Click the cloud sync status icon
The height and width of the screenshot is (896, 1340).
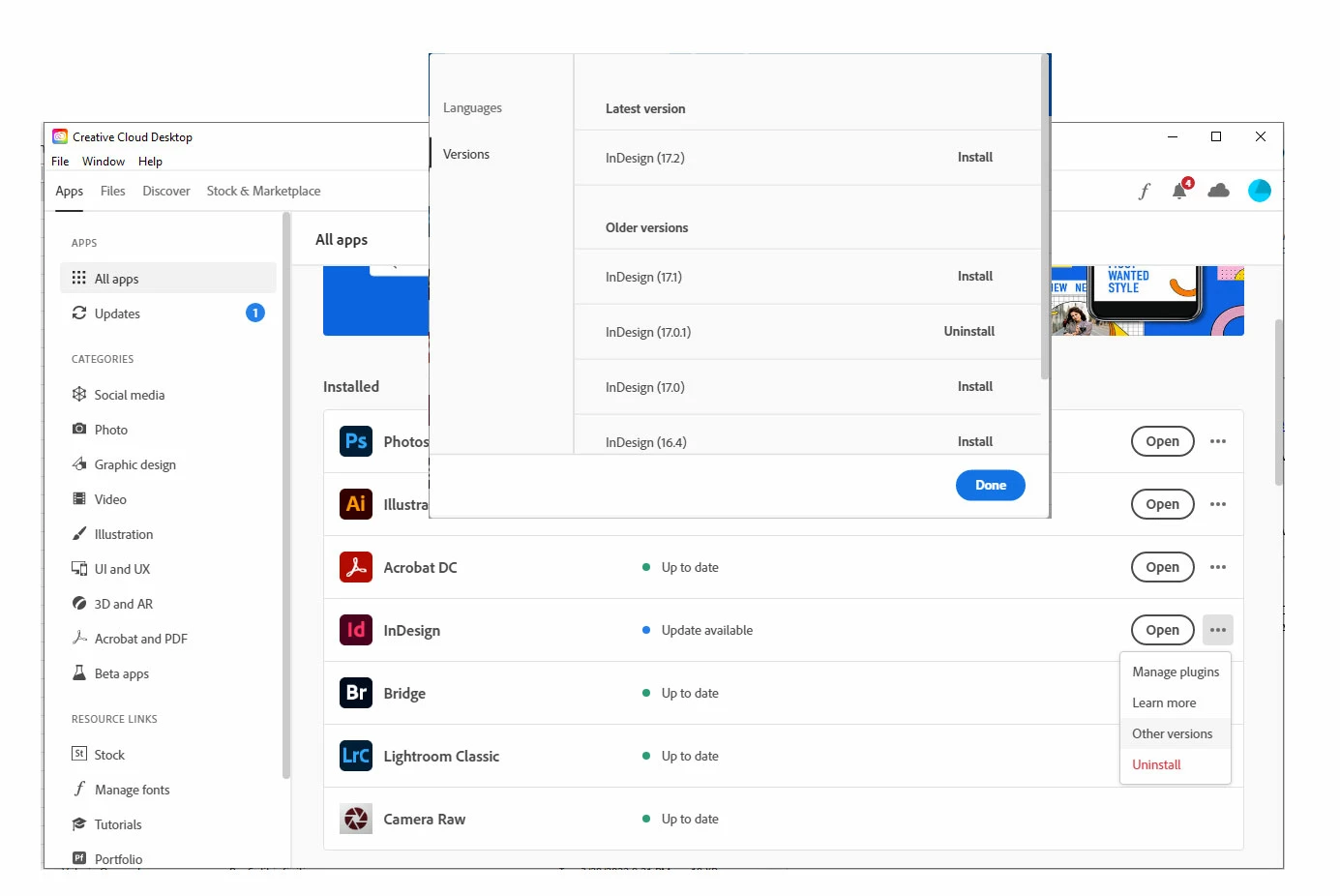(x=1219, y=191)
